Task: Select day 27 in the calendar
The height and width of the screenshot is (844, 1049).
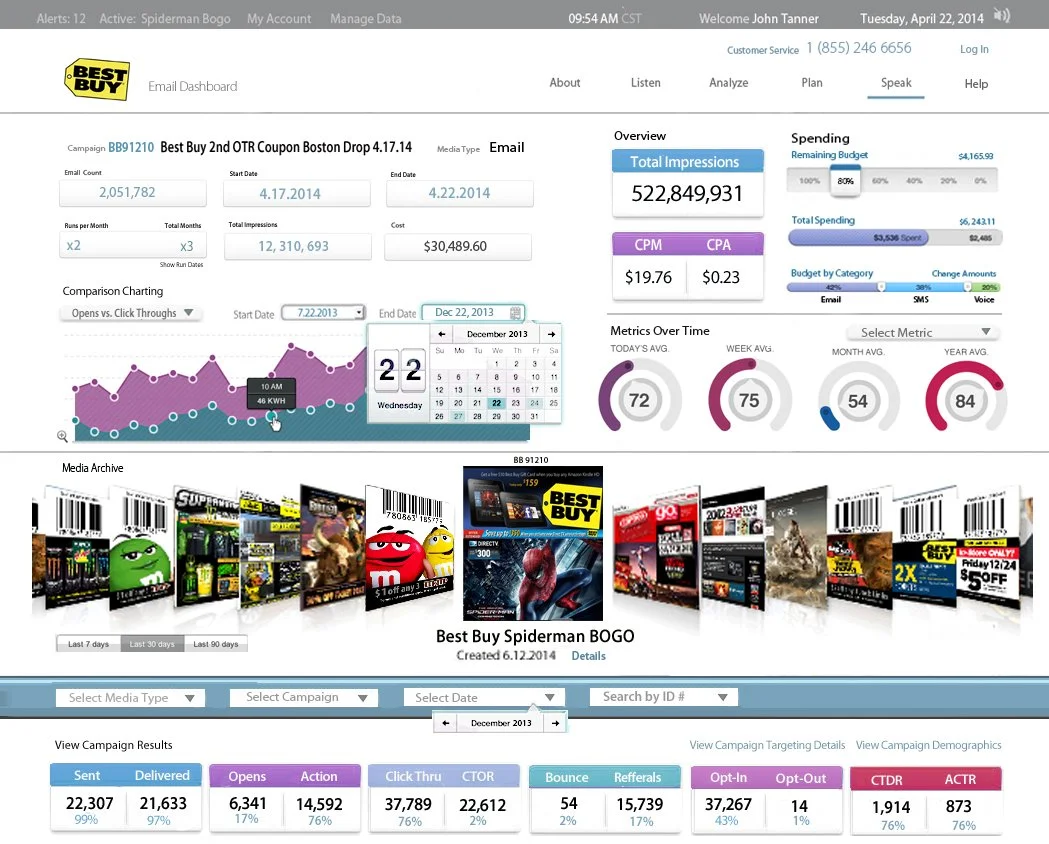Action: [458, 416]
